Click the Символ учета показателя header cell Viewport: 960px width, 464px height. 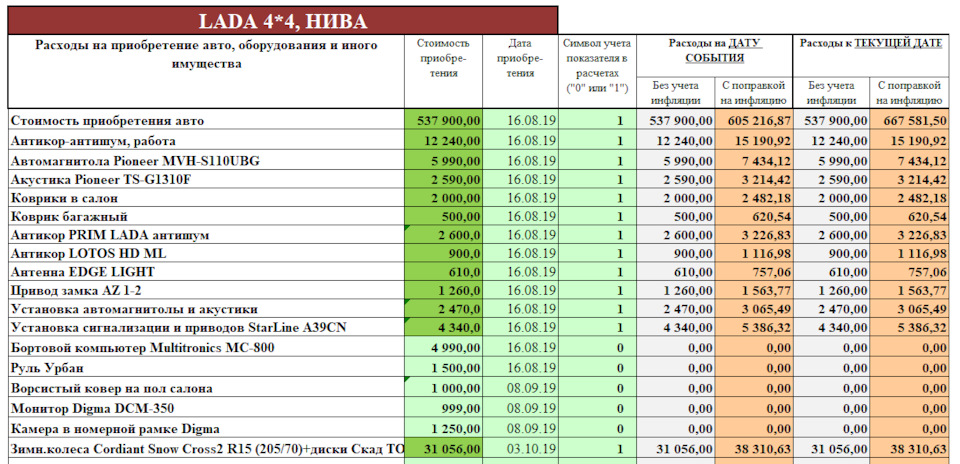point(598,65)
